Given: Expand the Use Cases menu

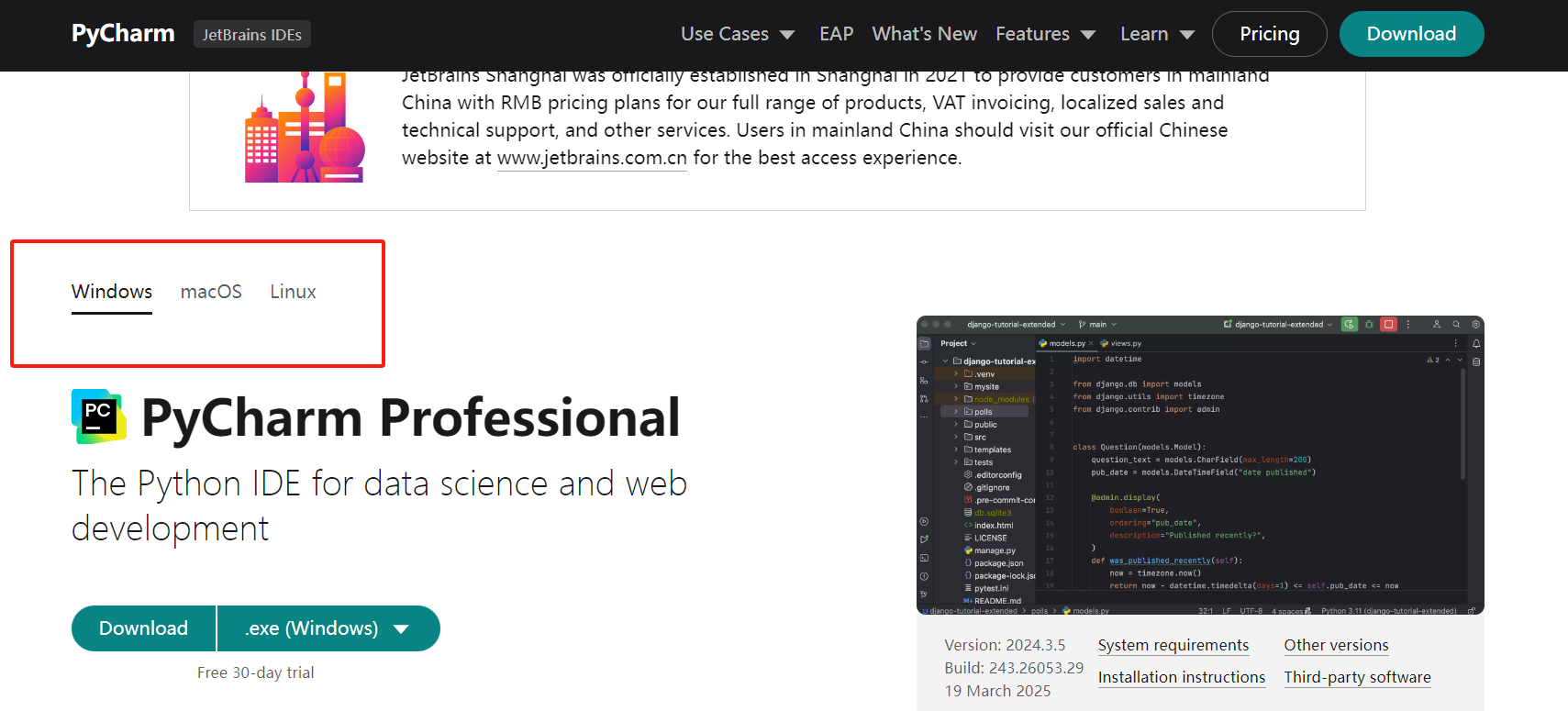Looking at the screenshot, I should coord(738,34).
